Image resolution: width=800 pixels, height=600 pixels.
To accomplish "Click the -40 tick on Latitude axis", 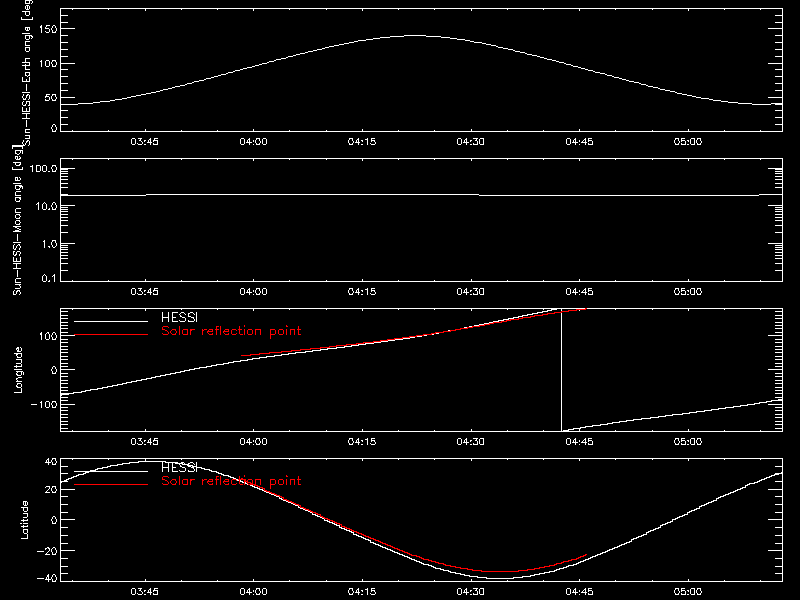I will pyautogui.click(x=47, y=579).
